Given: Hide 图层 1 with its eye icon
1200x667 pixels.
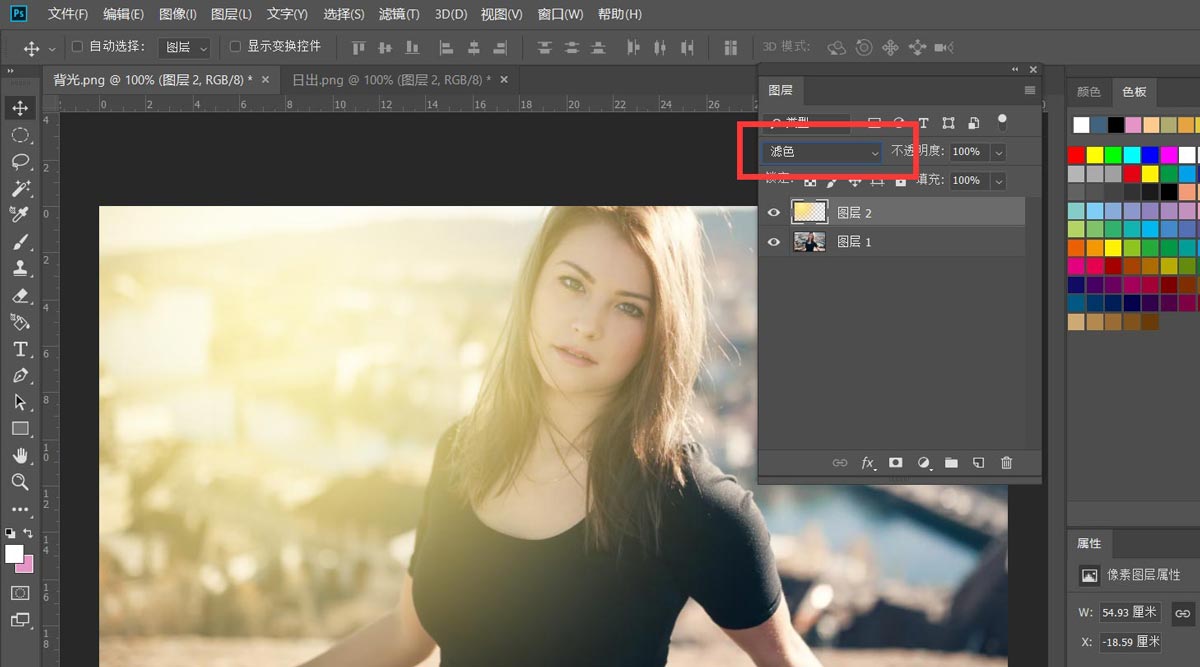Looking at the screenshot, I should [774, 242].
